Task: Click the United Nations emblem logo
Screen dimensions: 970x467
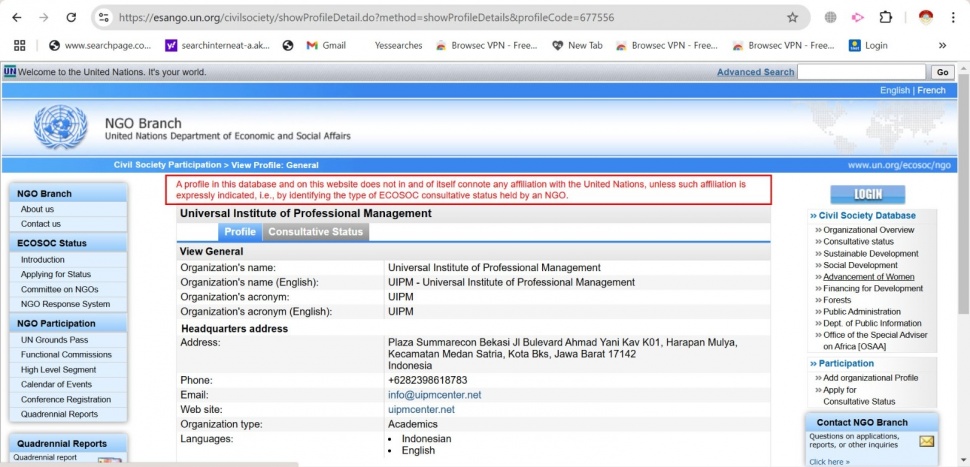Action: point(60,126)
